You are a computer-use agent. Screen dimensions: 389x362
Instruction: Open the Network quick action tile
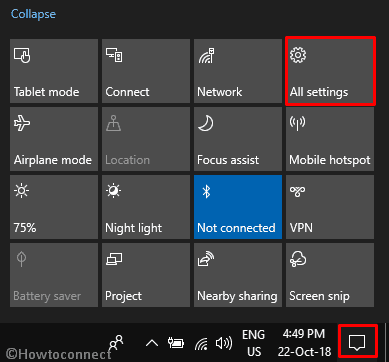238,71
